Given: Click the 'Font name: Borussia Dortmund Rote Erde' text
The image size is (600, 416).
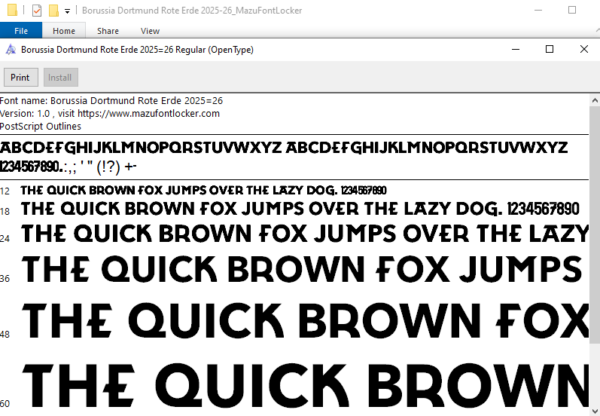Looking at the screenshot, I should [x=111, y=101].
